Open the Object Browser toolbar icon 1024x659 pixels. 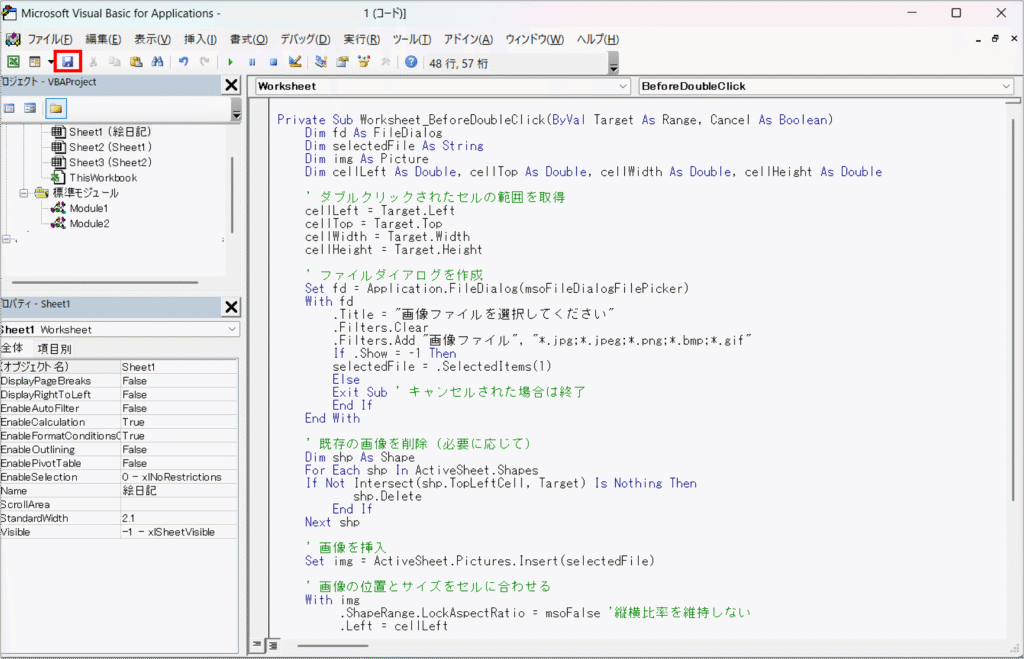tap(364, 62)
